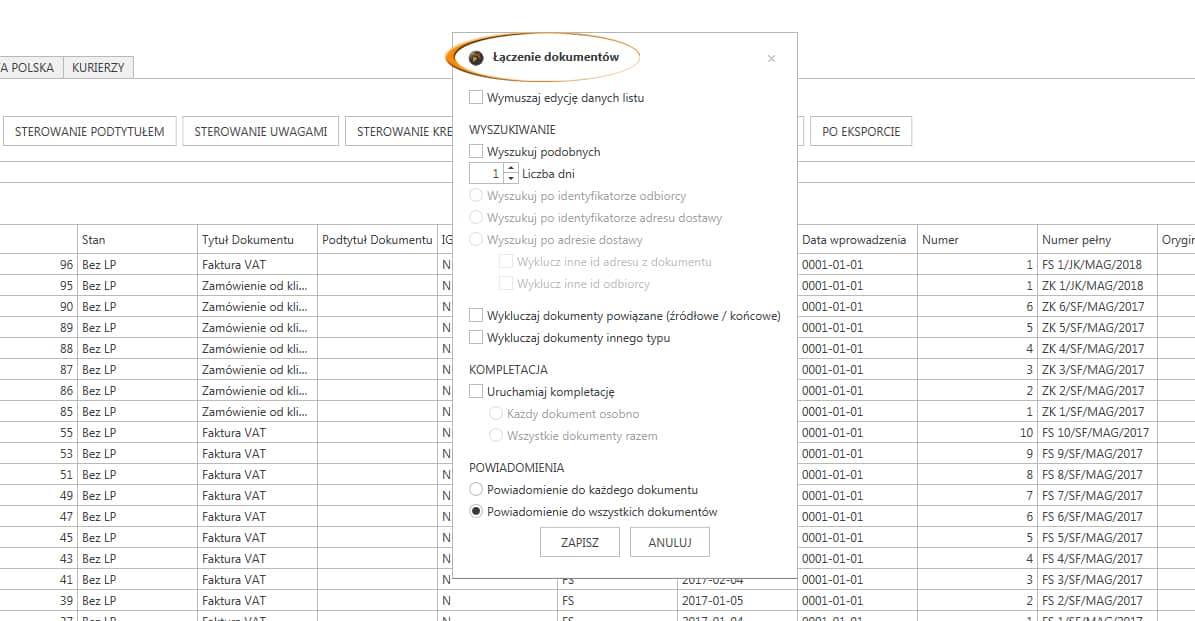This screenshot has height=621, width=1195.
Task: Click the STEROWANIE UWAGAMI button
Action: point(261,131)
